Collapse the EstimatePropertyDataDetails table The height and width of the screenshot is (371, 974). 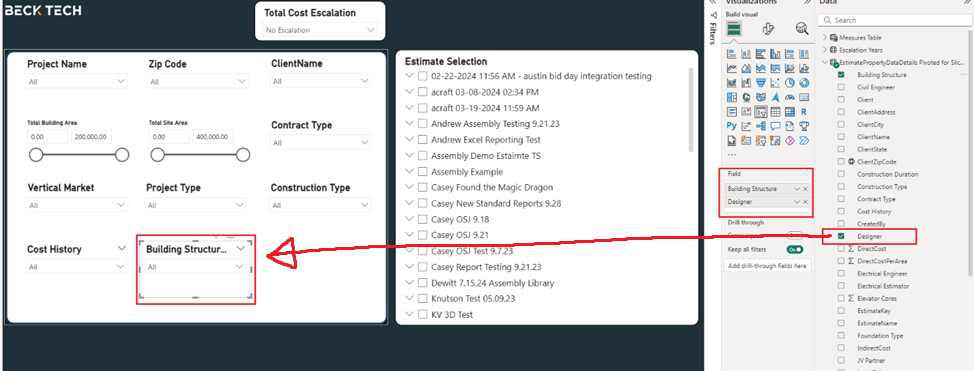pos(824,62)
